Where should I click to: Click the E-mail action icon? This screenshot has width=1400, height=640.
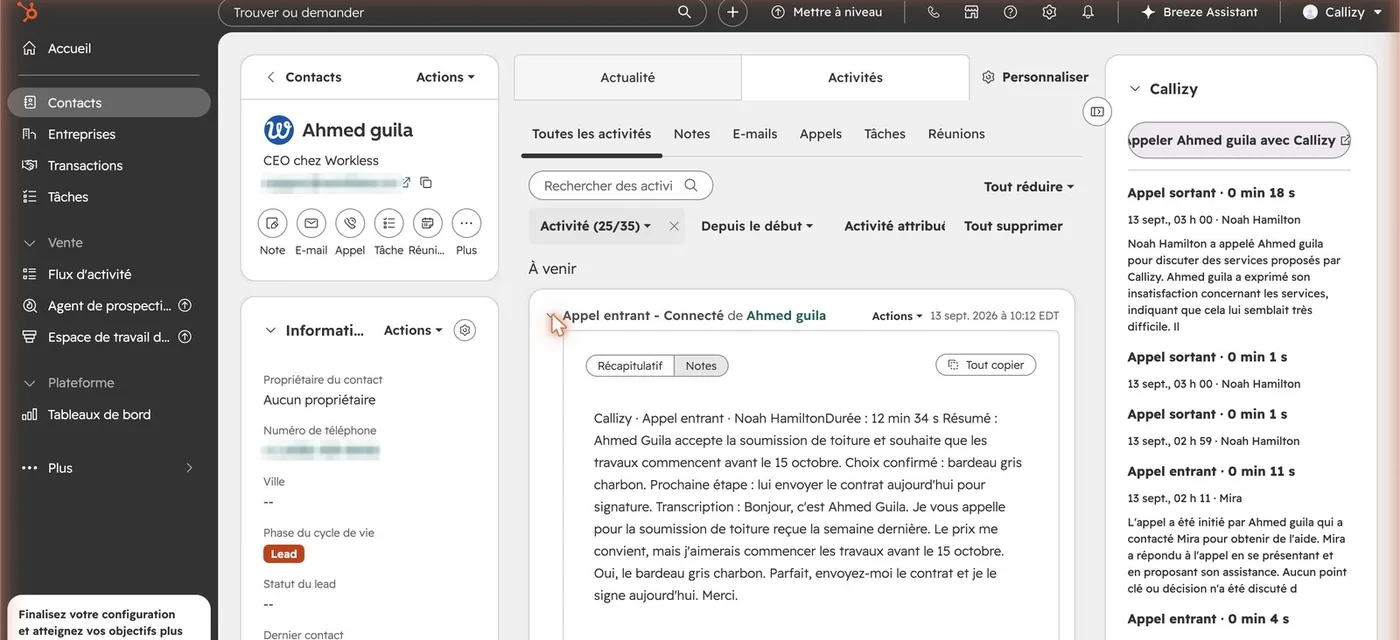pos(311,223)
